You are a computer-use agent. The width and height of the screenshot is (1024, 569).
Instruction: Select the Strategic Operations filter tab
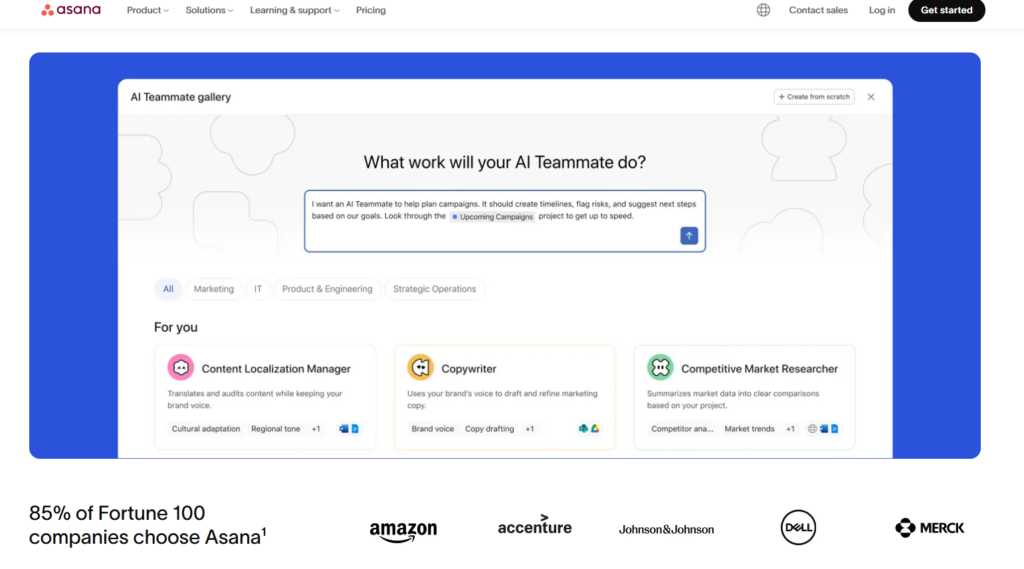[x=434, y=289]
